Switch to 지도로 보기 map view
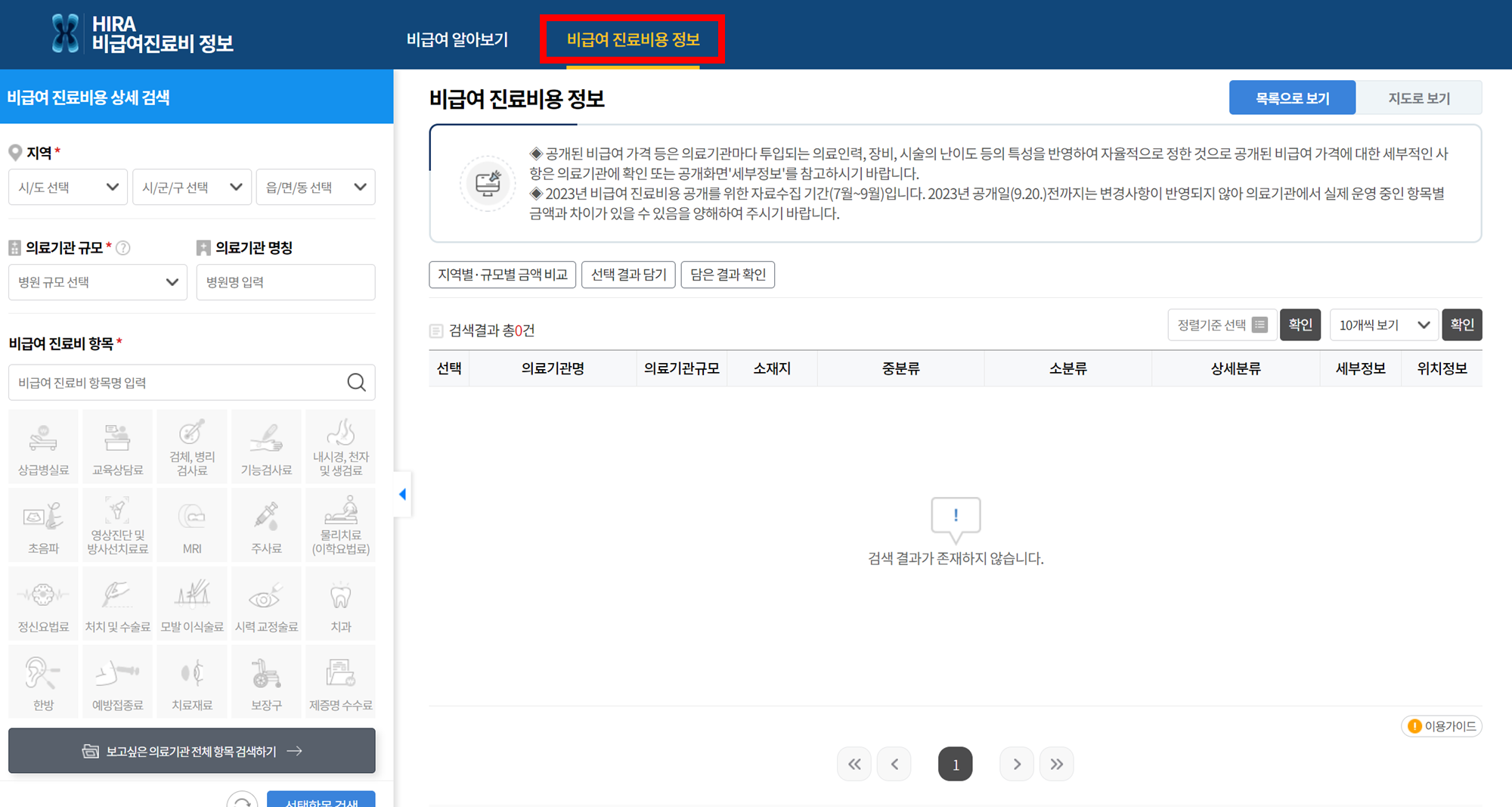Screen dimensions: 1512x807 coord(1419,97)
